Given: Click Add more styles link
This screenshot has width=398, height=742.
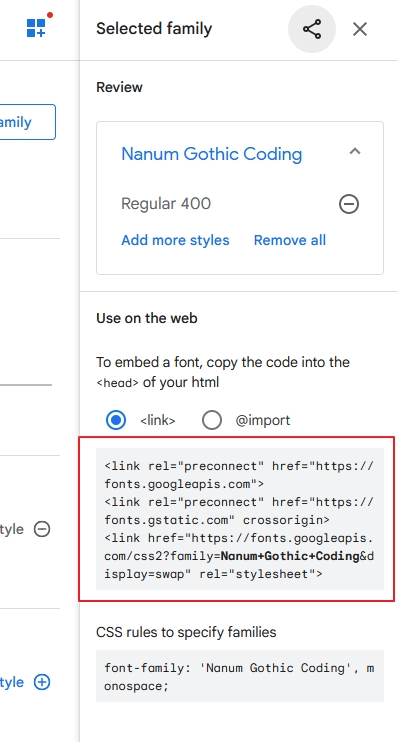Looking at the screenshot, I should click(175, 240).
